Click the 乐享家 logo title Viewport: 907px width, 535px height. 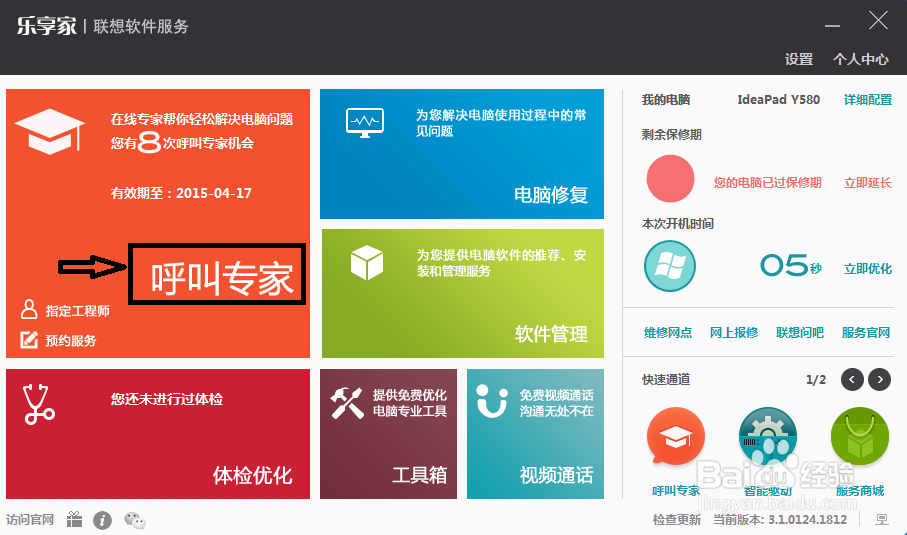(x=46, y=26)
